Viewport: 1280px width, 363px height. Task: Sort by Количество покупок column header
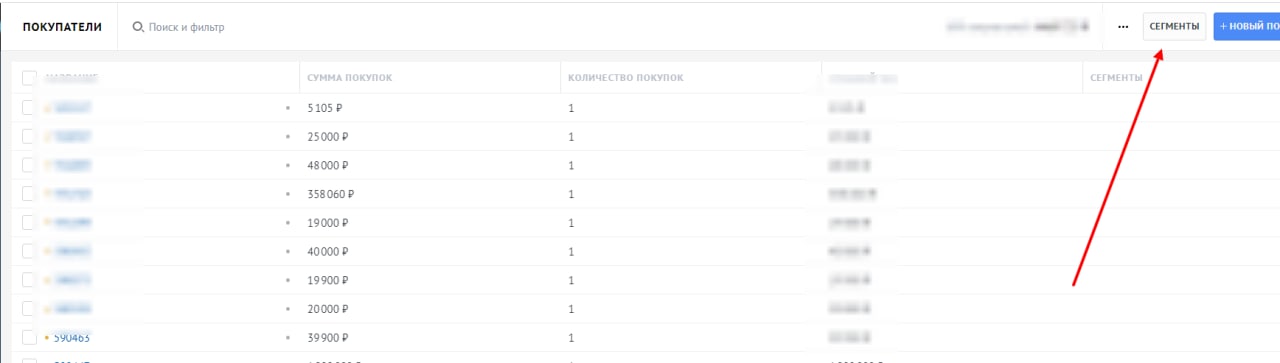(x=626, y=77)
